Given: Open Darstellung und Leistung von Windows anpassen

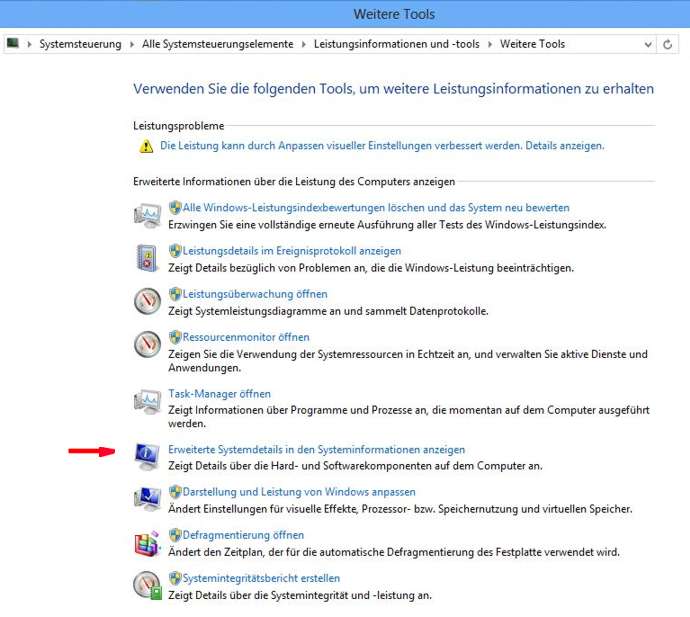Looking at the screenshot, I should (299, 492).
